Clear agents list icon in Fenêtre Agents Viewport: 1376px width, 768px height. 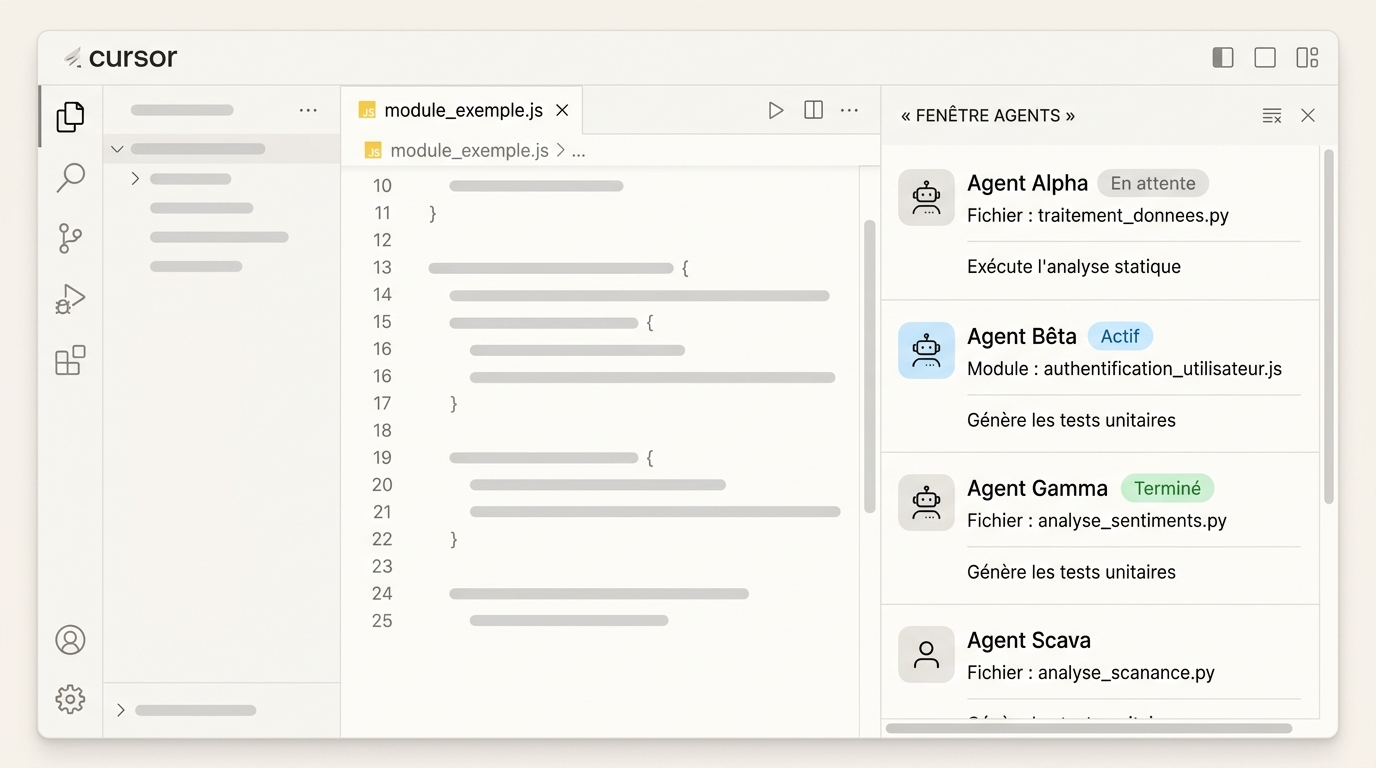[x=1272, y=116]
